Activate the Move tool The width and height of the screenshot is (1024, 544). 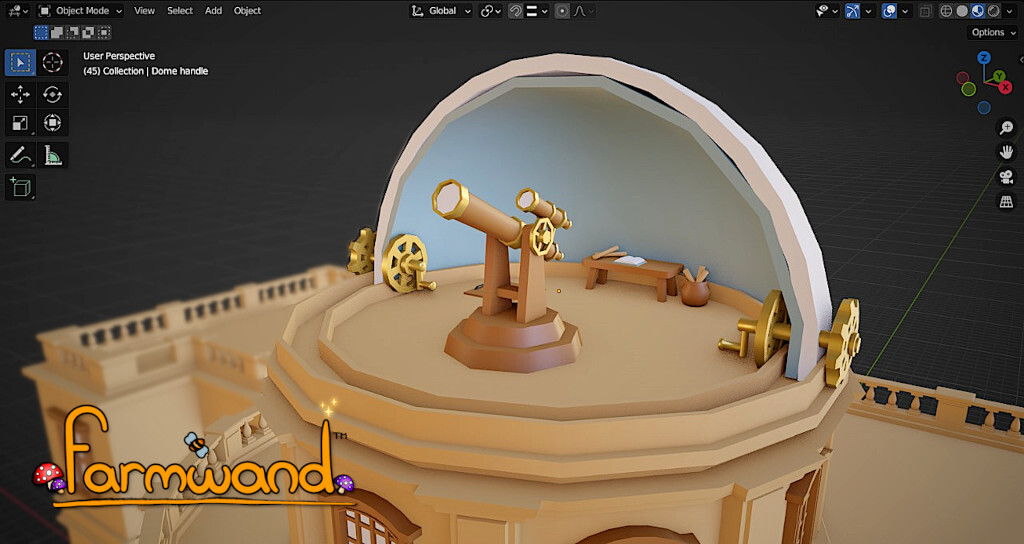click(x=20, y=94)
